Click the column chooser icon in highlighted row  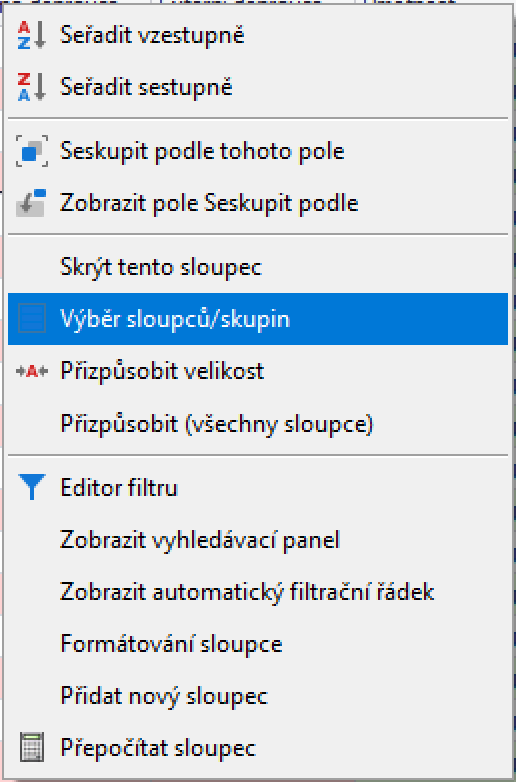click(32, 318)
